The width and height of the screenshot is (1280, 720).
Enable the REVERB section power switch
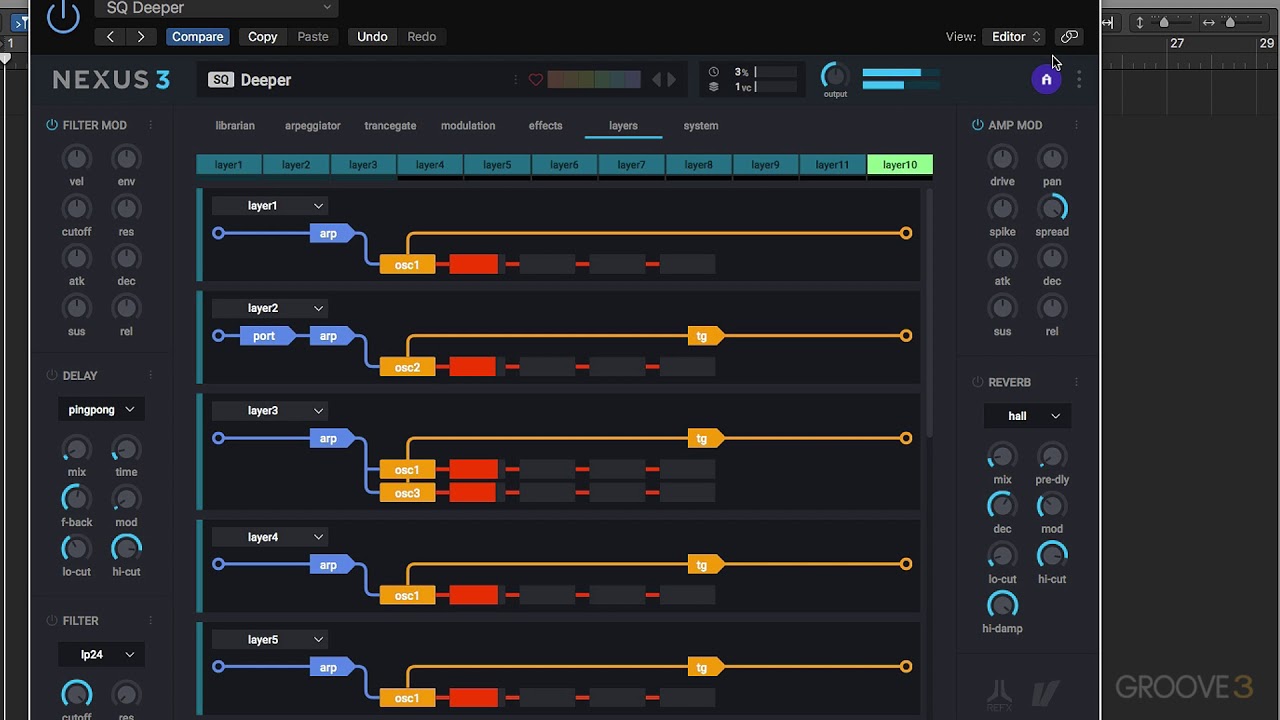[978, 382]
